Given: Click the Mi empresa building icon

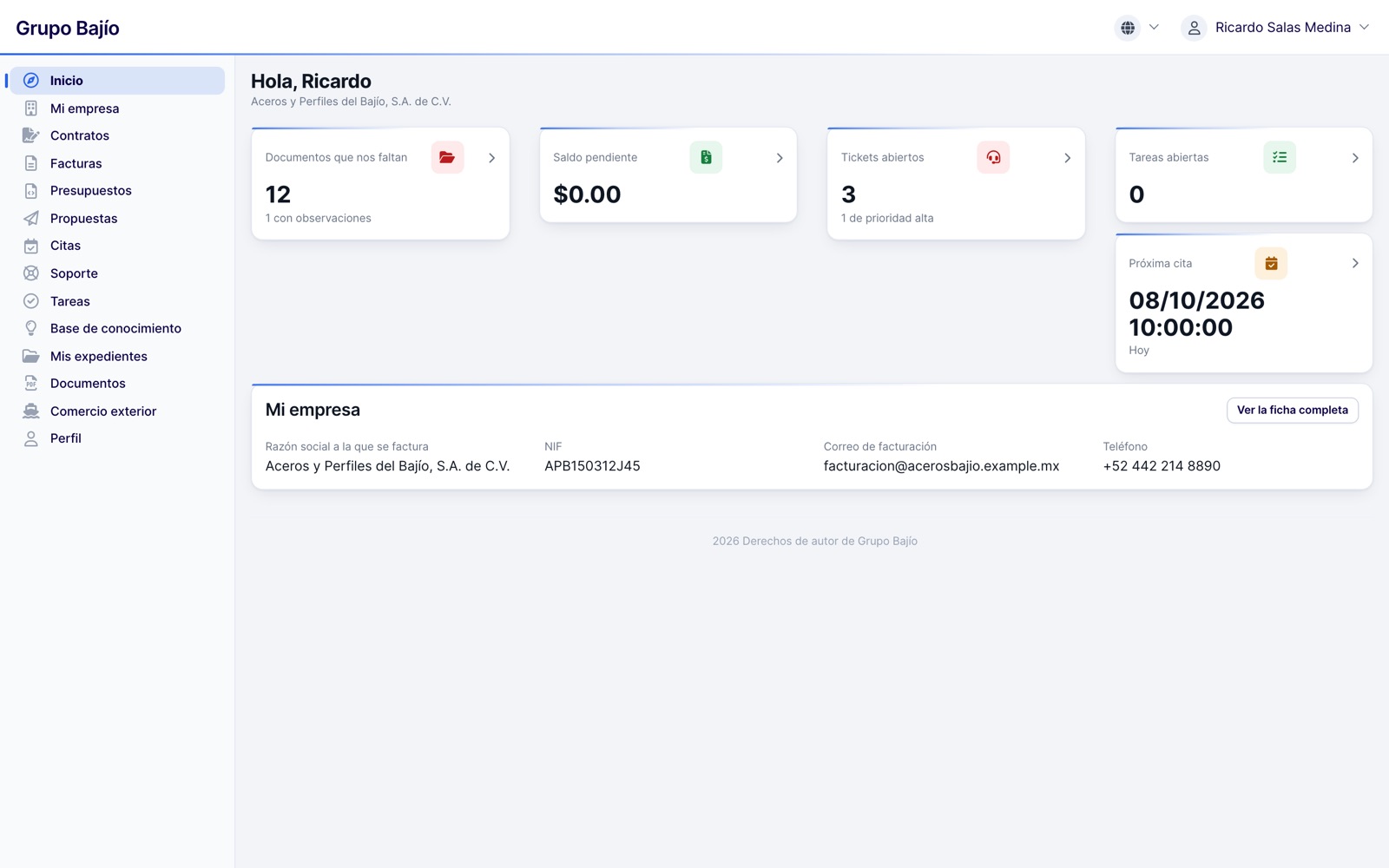Looking at the screenshot, I should pyautogui.click(x=31, y=108).
